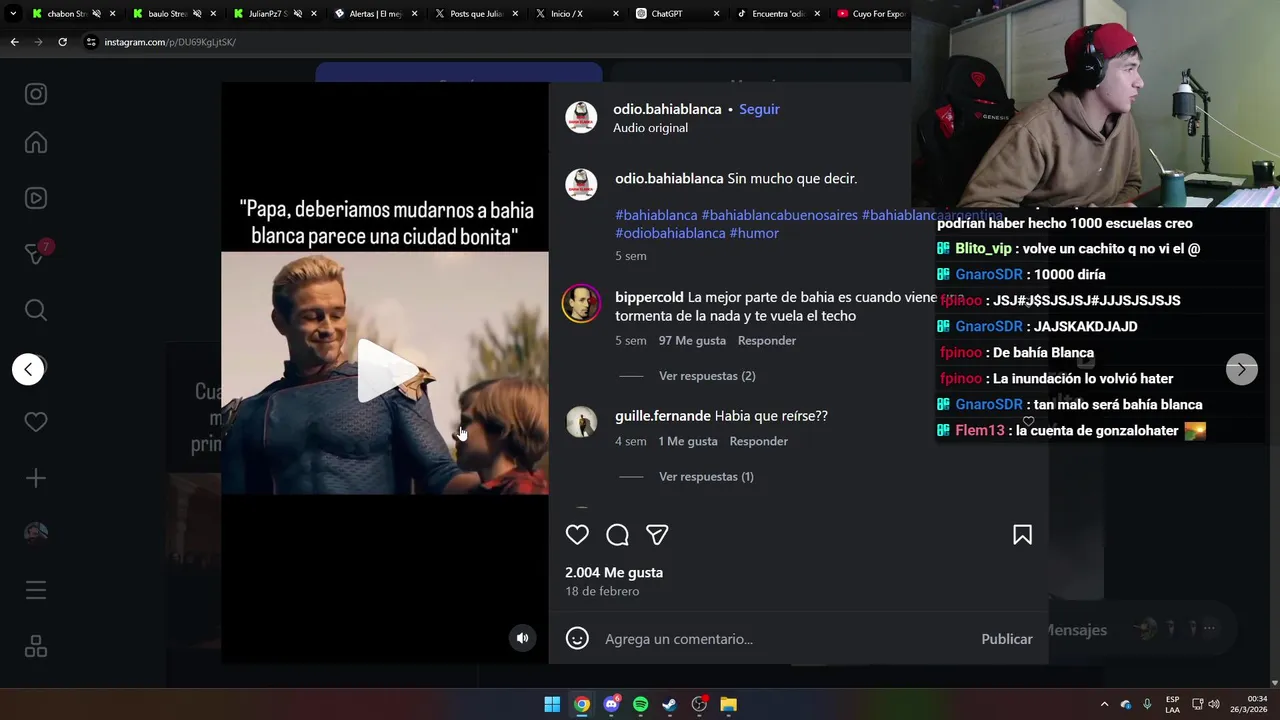
Task: Switch to Alertas browser tab
Action: click(375, 14)
